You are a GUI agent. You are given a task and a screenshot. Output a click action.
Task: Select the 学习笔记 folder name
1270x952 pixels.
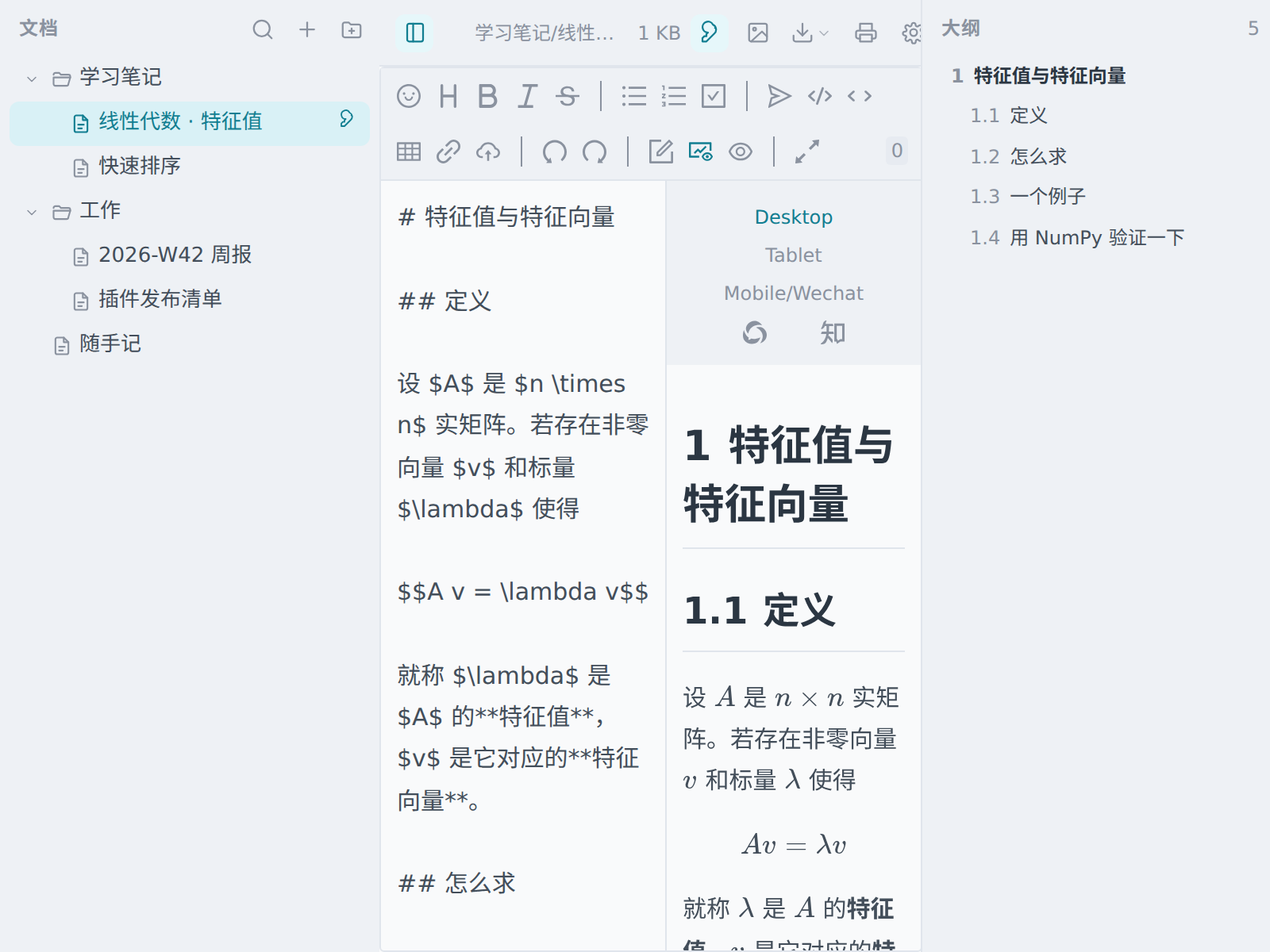pyautogui.click(x=121, y=77)
